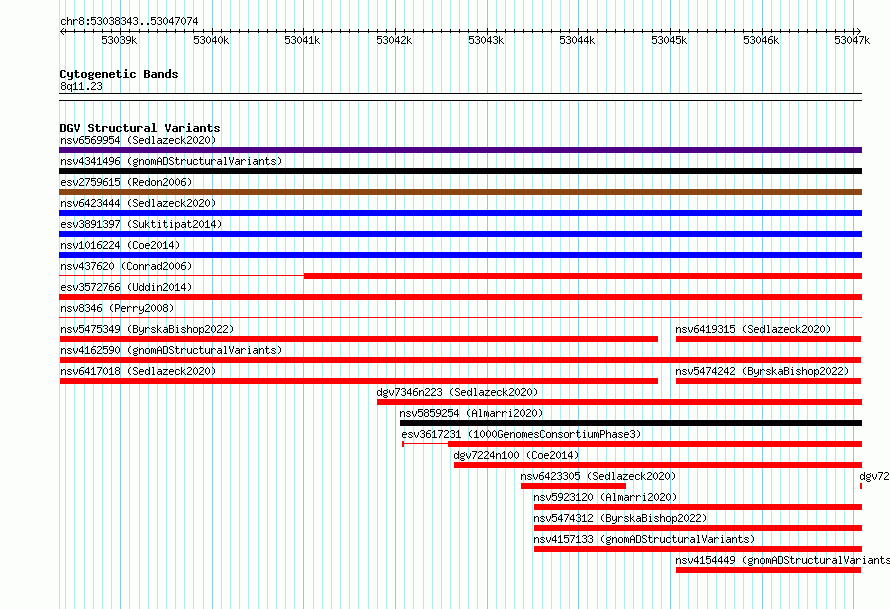Open nsv8346 (Perry2008) label
890x609 pixels.
(117, 308)
